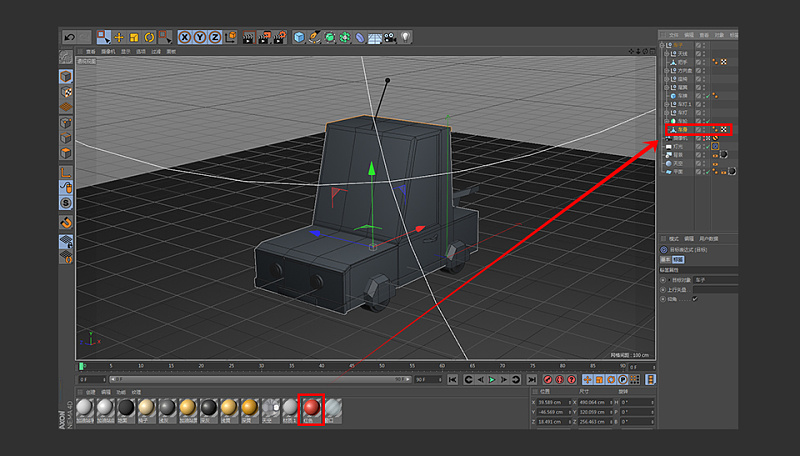Render to Picture Viewer
Screen dimensions: 800x456
[264, 37]
